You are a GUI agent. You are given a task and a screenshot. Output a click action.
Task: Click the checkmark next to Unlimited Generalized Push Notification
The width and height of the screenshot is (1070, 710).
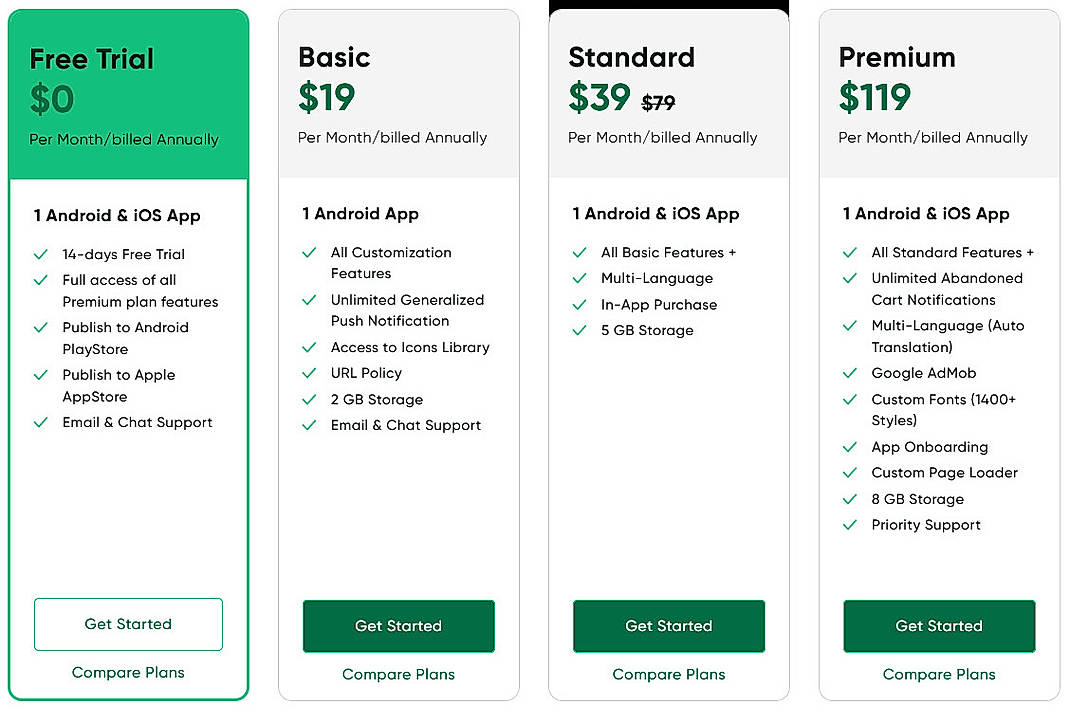pos(309,300)
